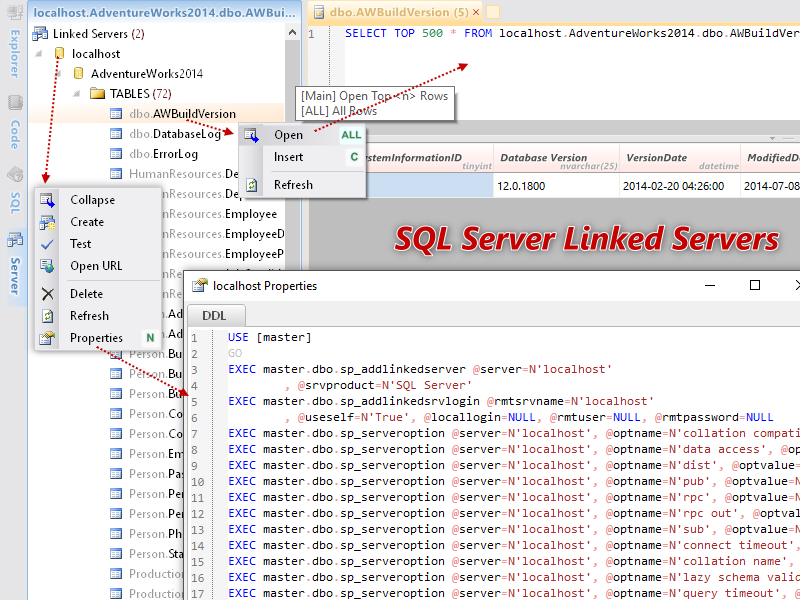
Task: Click the GO line in DDL
Action: (235, 353)
